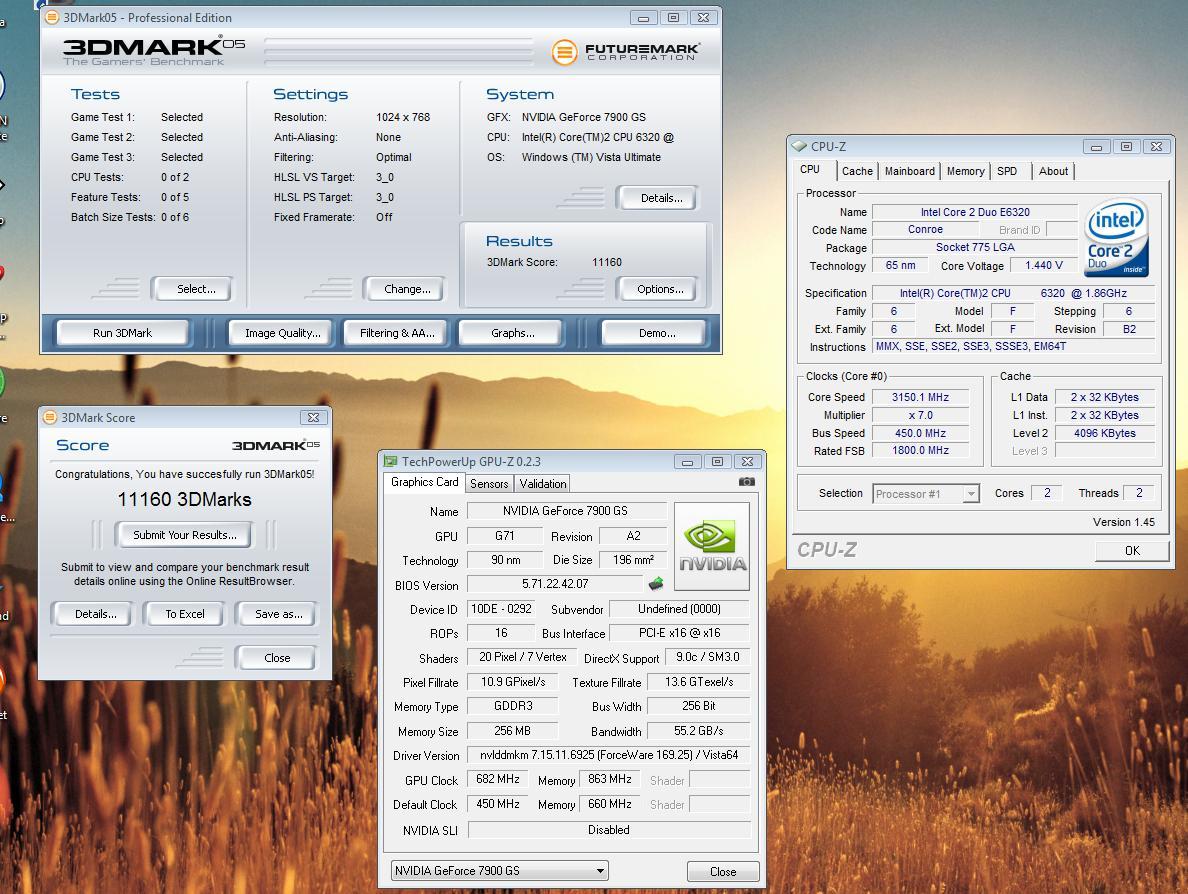Image resolution: width=1188 pixels, height=894 pixels.
Task: Minimize the GPU-Z window
Action: point(687,461)
